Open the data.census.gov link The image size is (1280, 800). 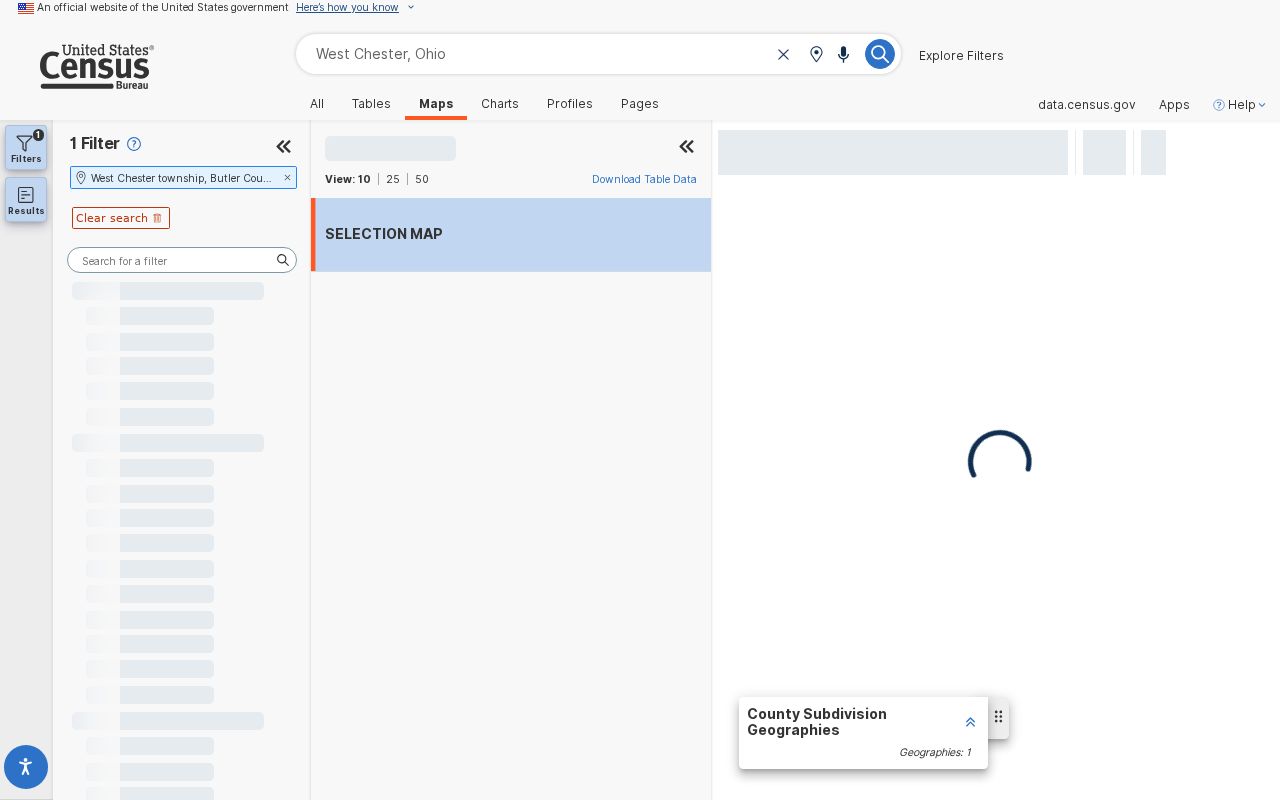1086,104
